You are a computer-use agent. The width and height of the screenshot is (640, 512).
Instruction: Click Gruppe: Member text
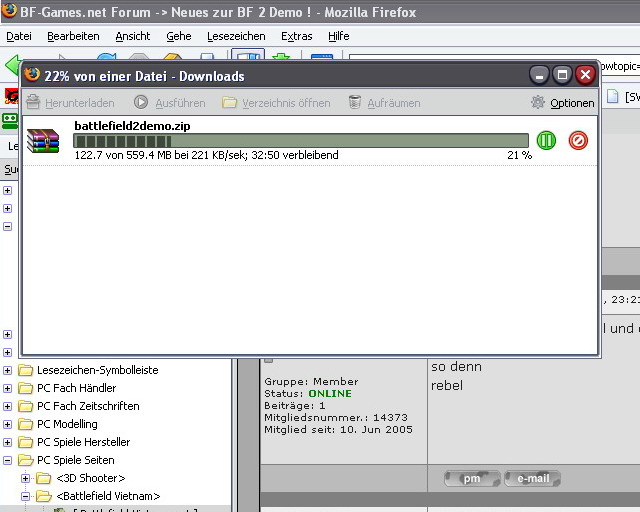coord(311,381)
